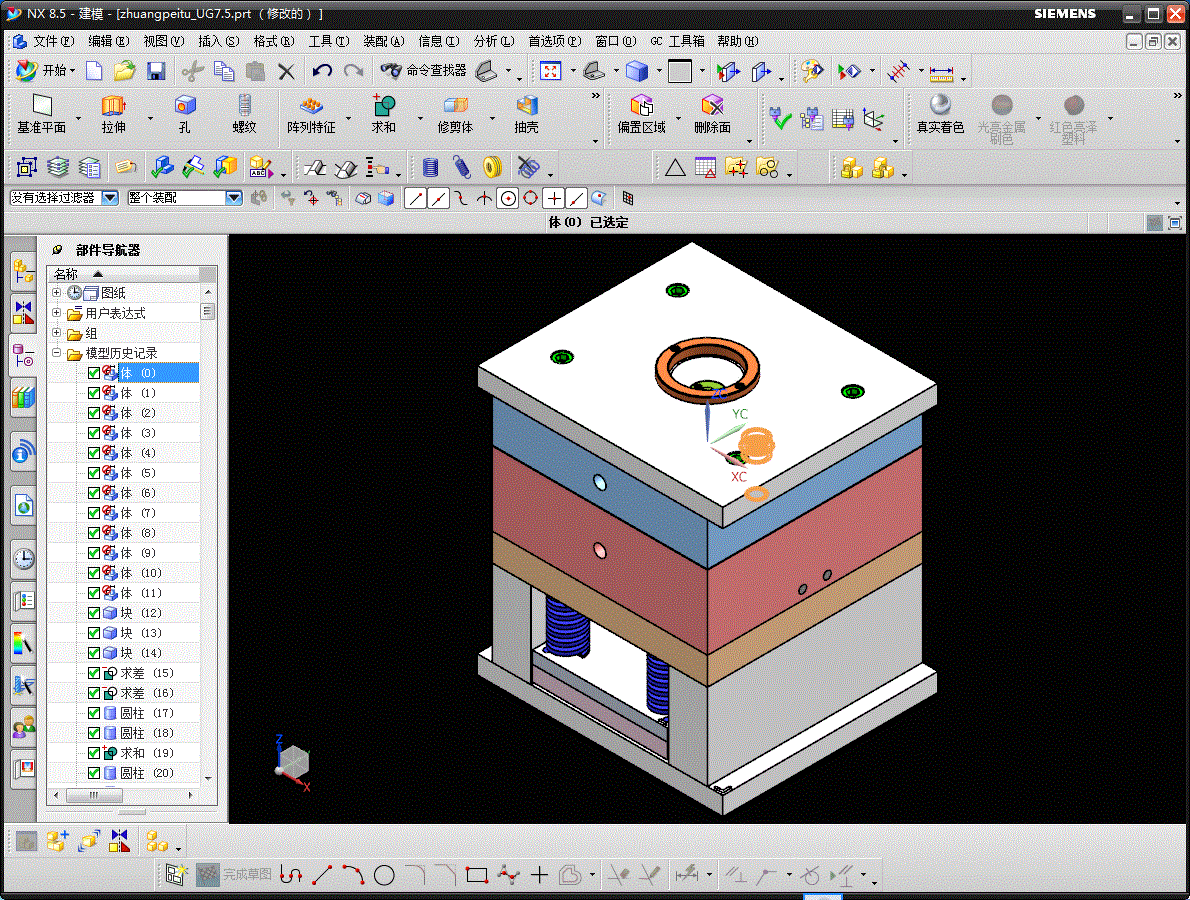Click the 真实着色 true shading icon
1190x900 pixels.
940,113
